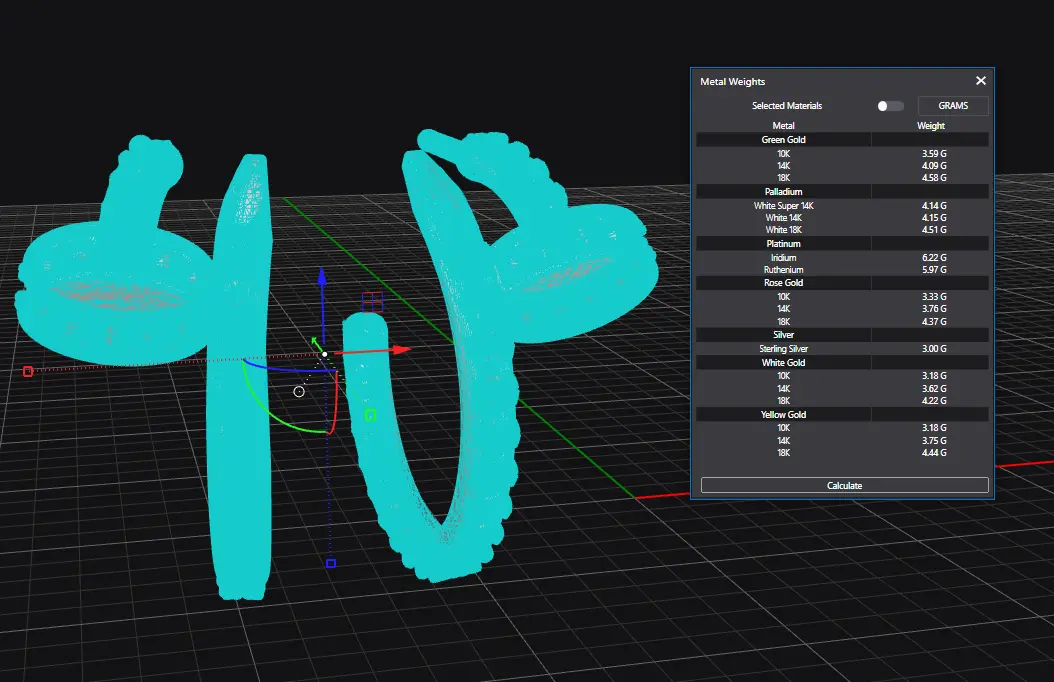
Task: Select the Palladium group header
Action: click(783, 191)
